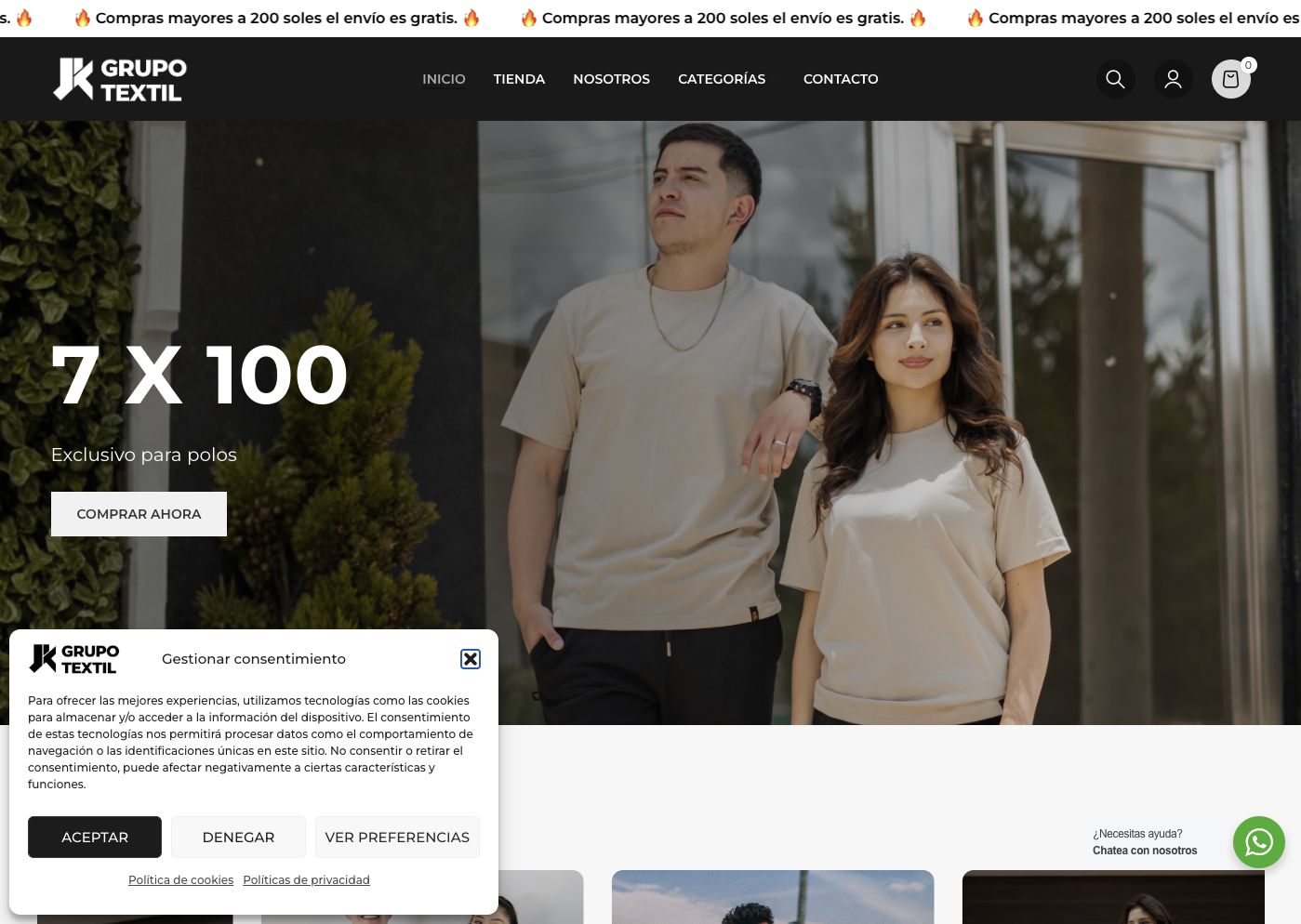Viewport: 1301px width, 924px height.
Task: Accept cookies with ACEPTAR button
Action: 95,837
